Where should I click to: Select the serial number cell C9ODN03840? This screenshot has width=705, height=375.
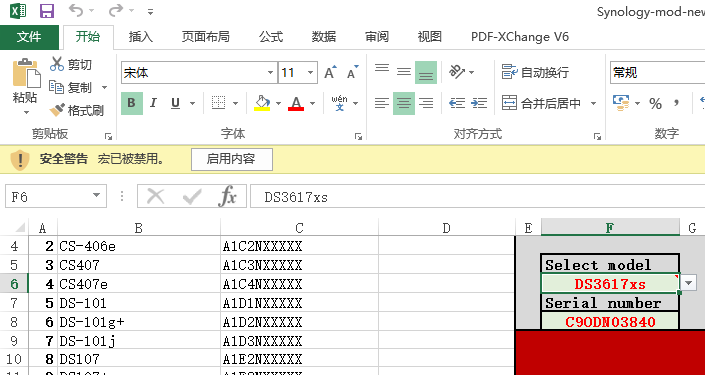click(610, 321)
